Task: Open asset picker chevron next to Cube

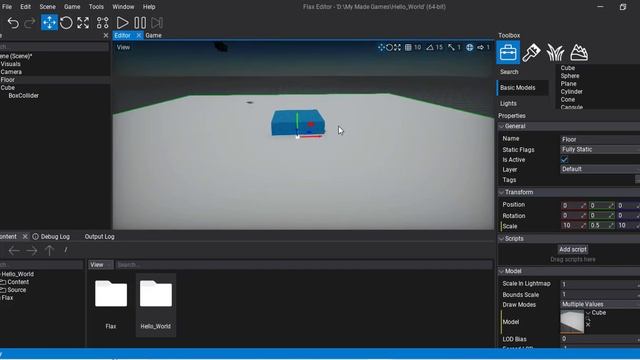Action: pyautogui.click(x=588, y=313)
